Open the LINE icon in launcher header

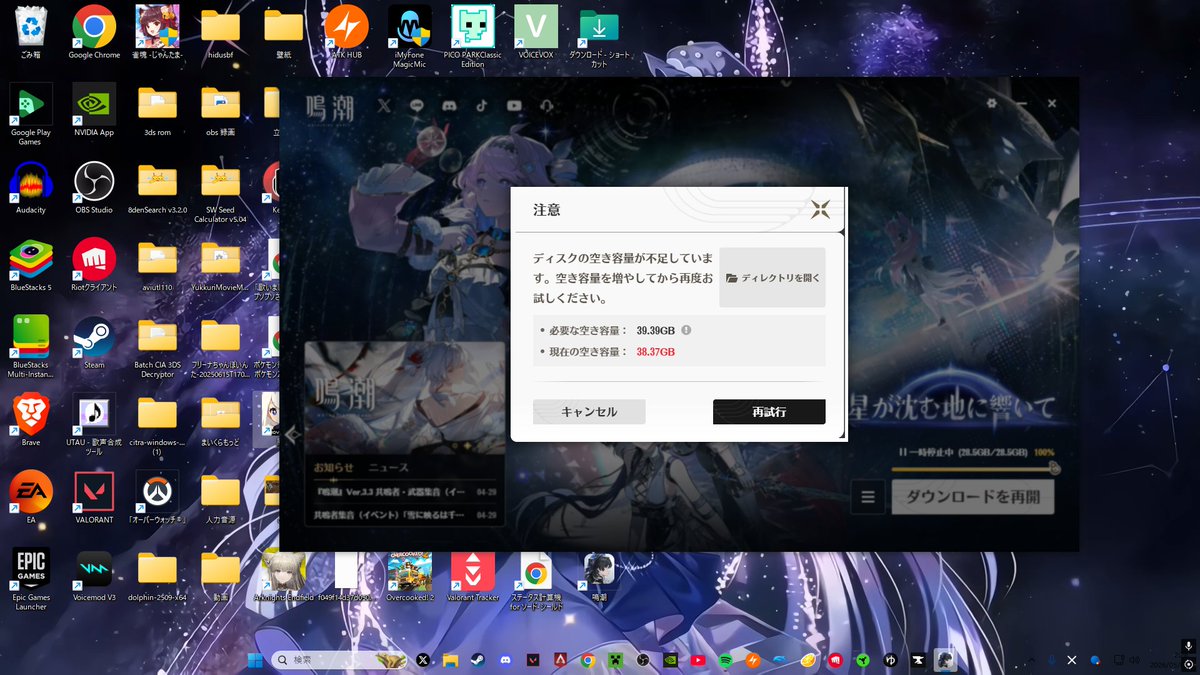(417, 105)
